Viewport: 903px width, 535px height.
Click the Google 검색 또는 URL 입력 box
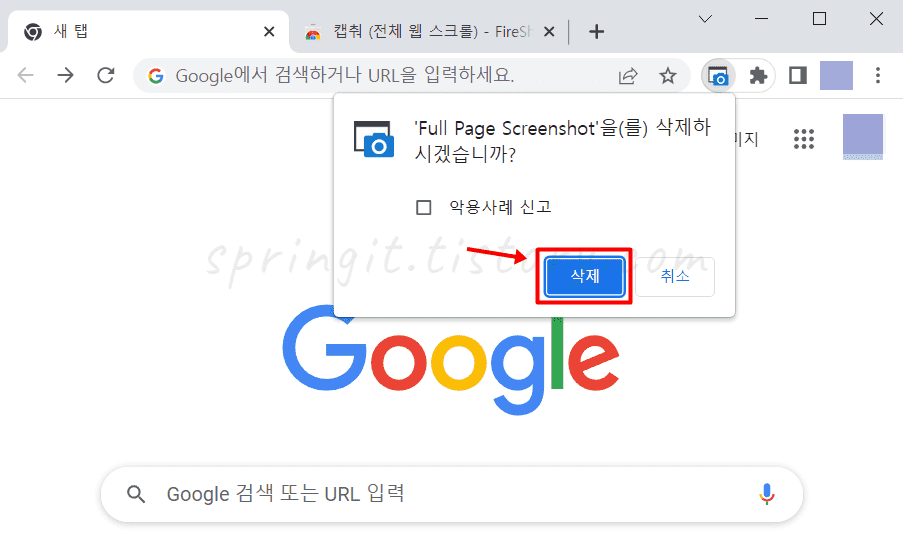pos(452,494)
